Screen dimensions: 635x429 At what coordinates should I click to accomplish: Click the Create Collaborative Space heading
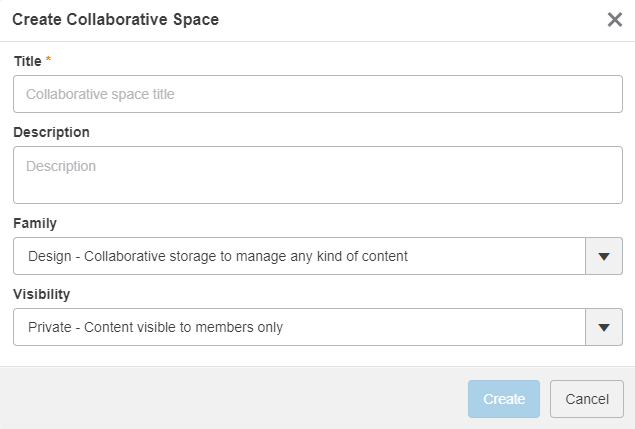115,19
